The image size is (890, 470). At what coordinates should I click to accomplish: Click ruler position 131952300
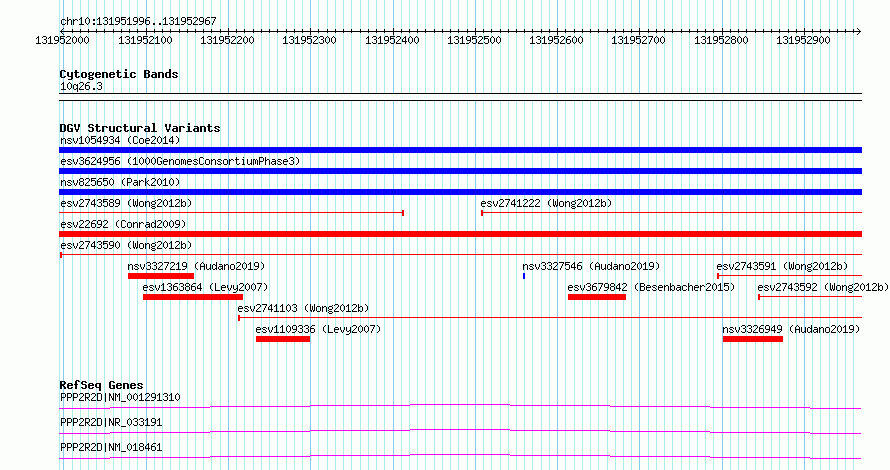coord(309,40)
